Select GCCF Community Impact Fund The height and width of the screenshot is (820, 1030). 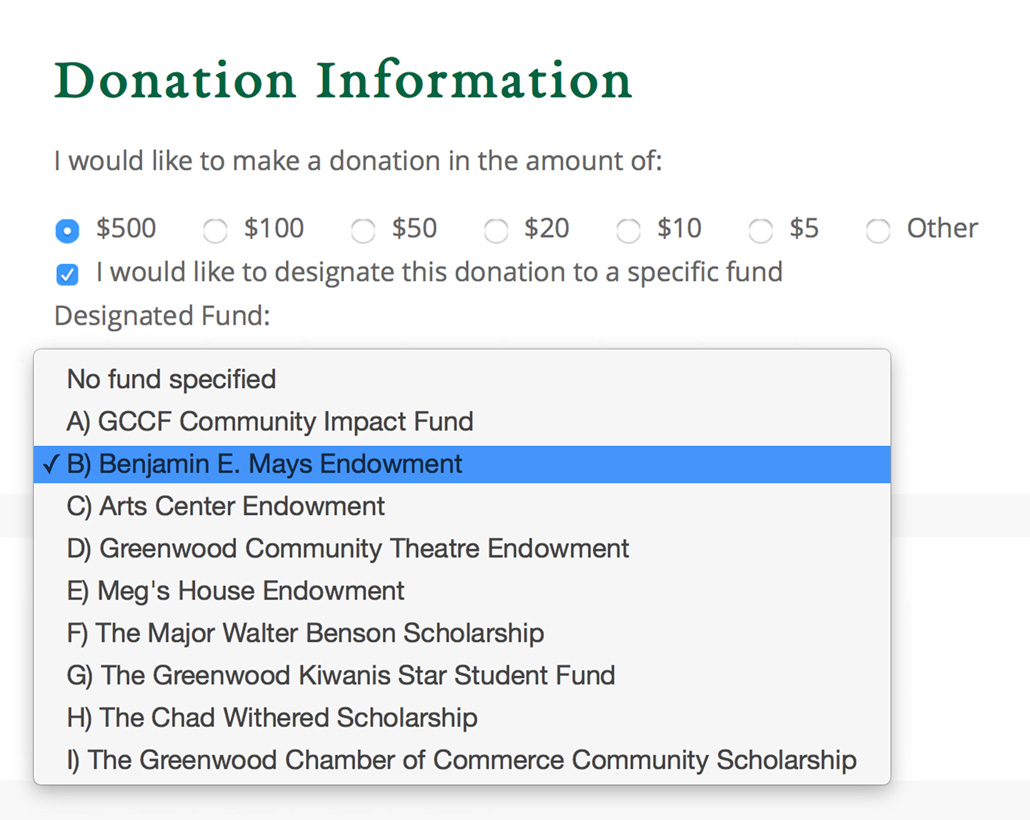pos(462,421)
